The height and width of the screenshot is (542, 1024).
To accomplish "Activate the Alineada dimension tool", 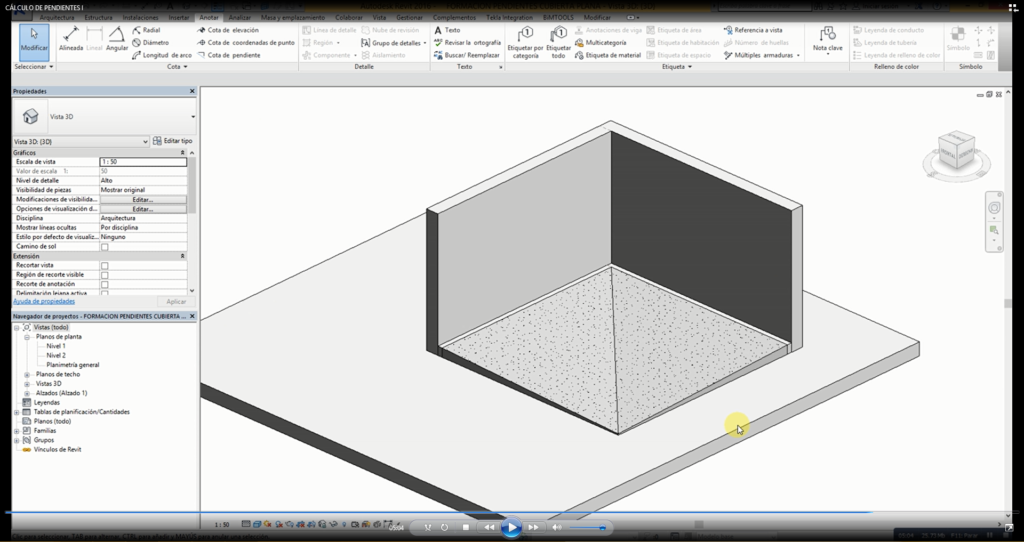I will (x=71, y=40).
